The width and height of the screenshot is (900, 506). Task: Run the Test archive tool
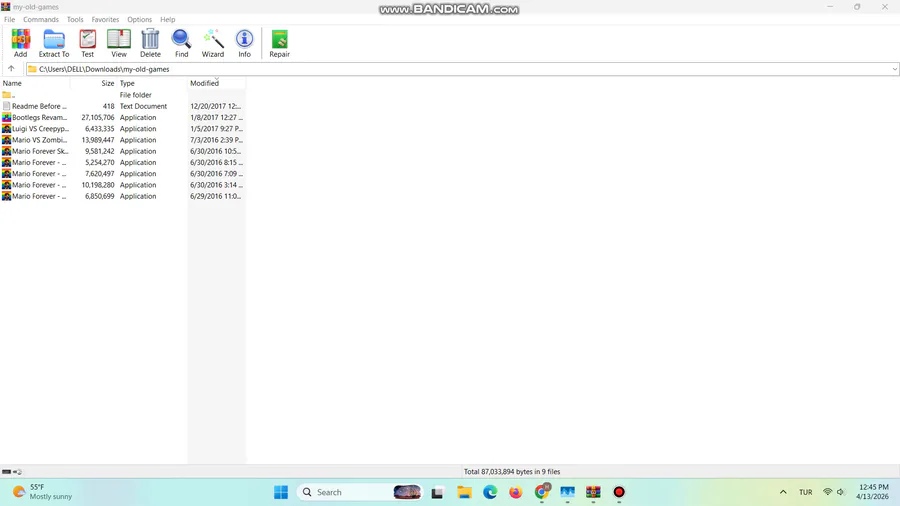[x=87, y=43]
